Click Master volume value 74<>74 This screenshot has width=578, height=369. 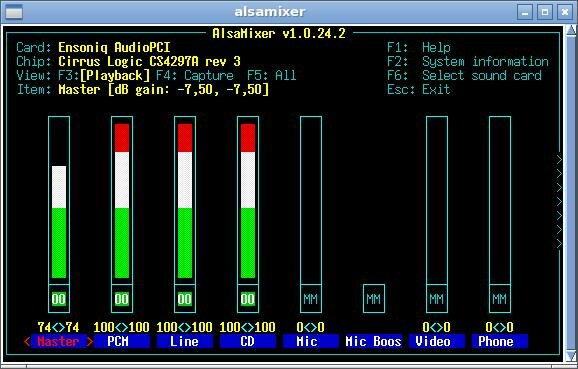coord(59,327)
